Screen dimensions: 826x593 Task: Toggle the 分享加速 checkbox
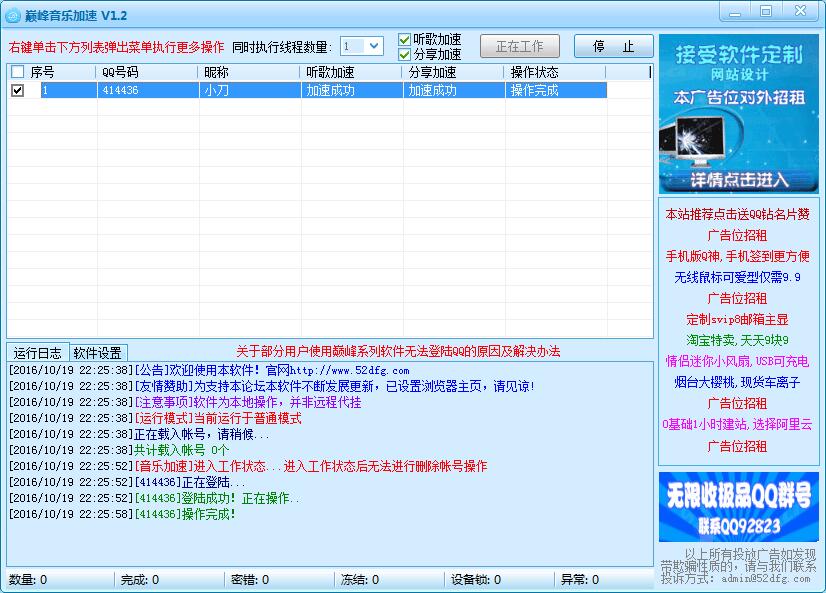(x=405, y=54)
